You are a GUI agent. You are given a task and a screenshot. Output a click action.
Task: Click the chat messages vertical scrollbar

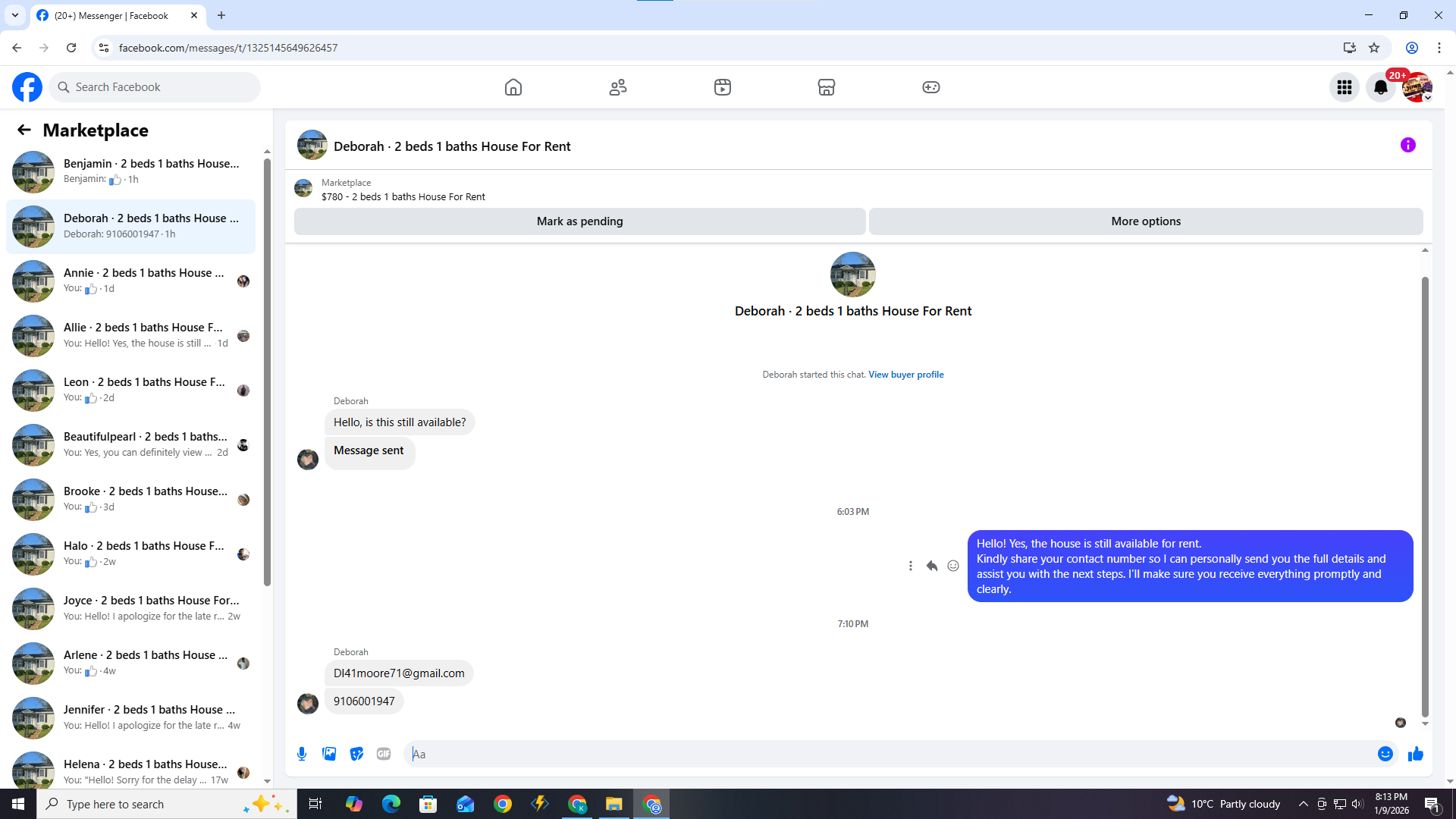[1425, 493]
